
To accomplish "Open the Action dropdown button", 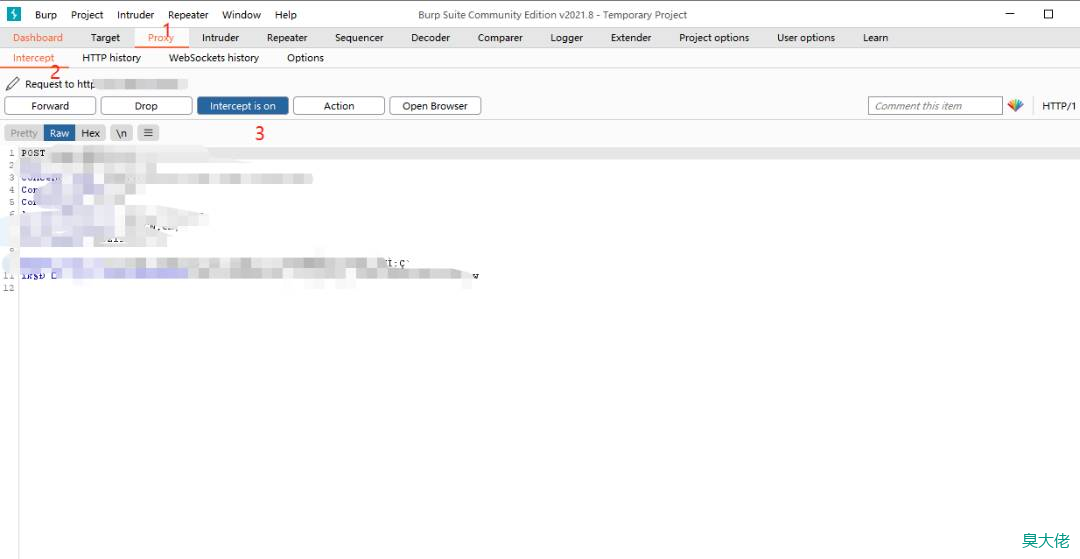I will [339, 106].
